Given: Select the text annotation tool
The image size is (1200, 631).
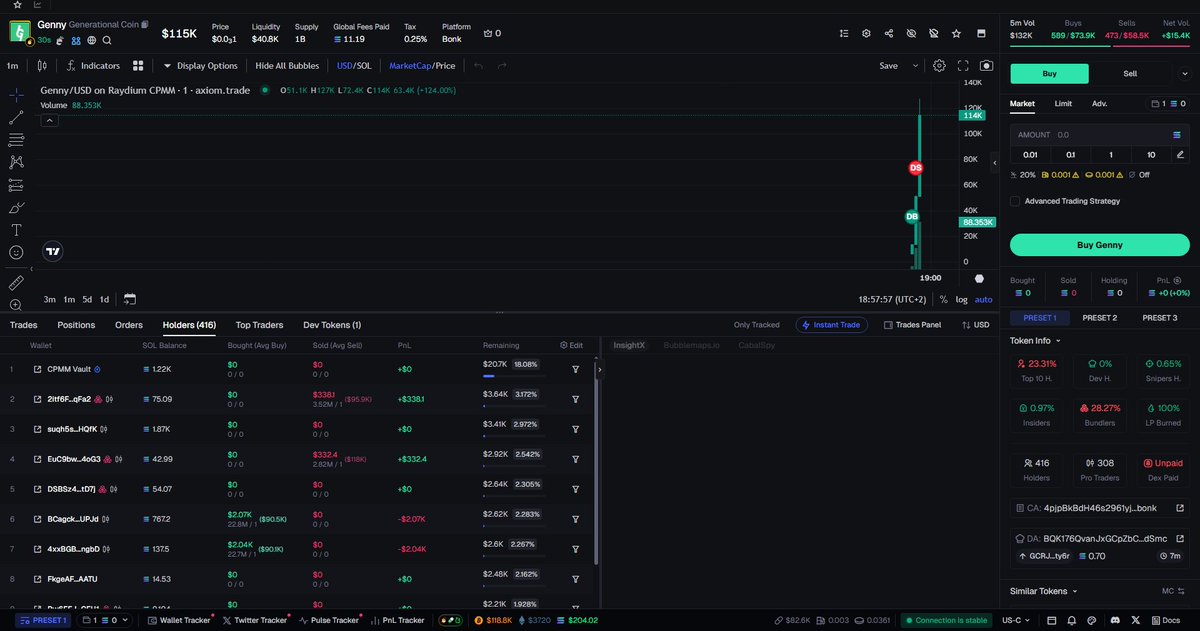Looking at the screenshot, I should pyautogui.click(x=16, y=230).
